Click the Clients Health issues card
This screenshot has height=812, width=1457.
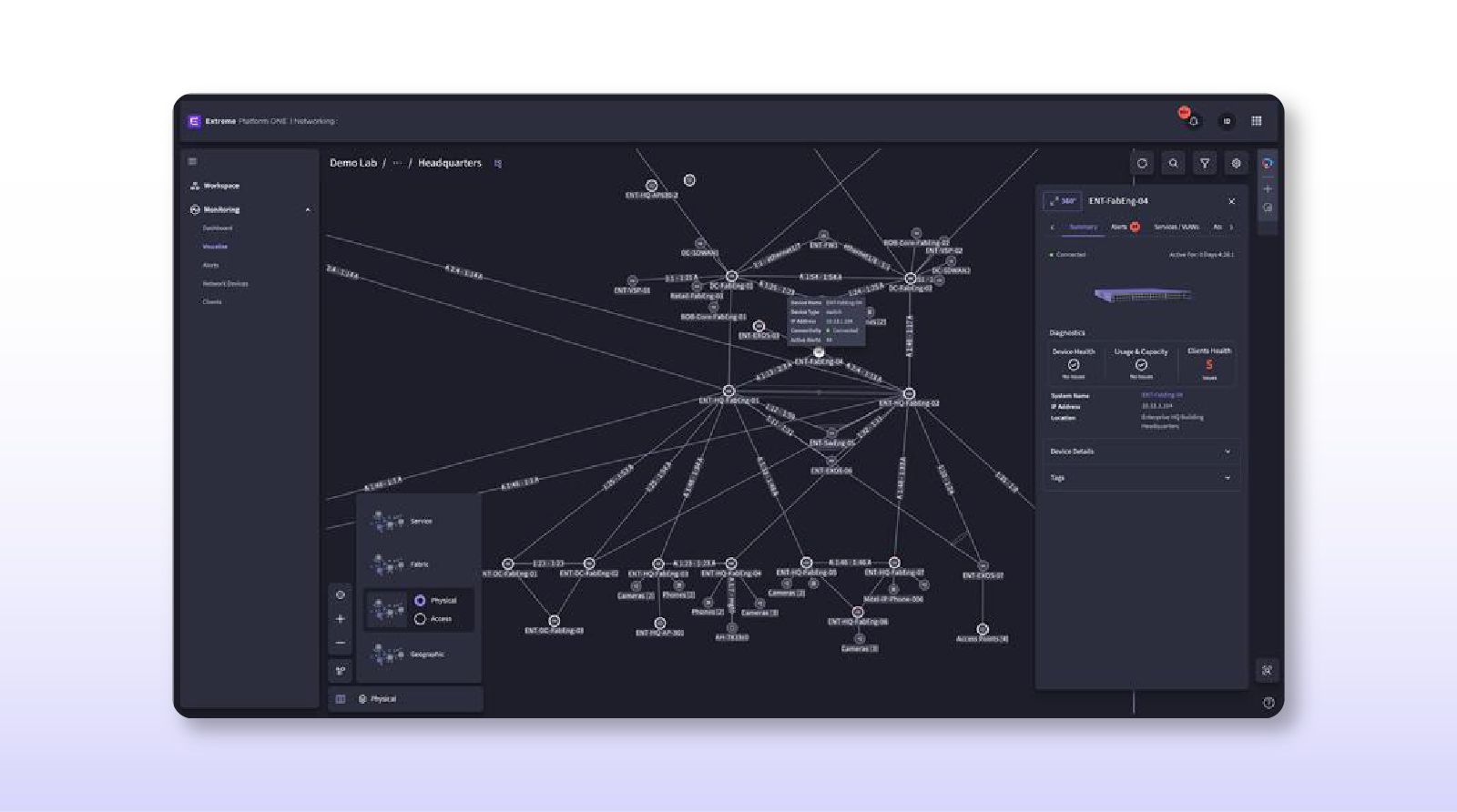pos(1209,363)
